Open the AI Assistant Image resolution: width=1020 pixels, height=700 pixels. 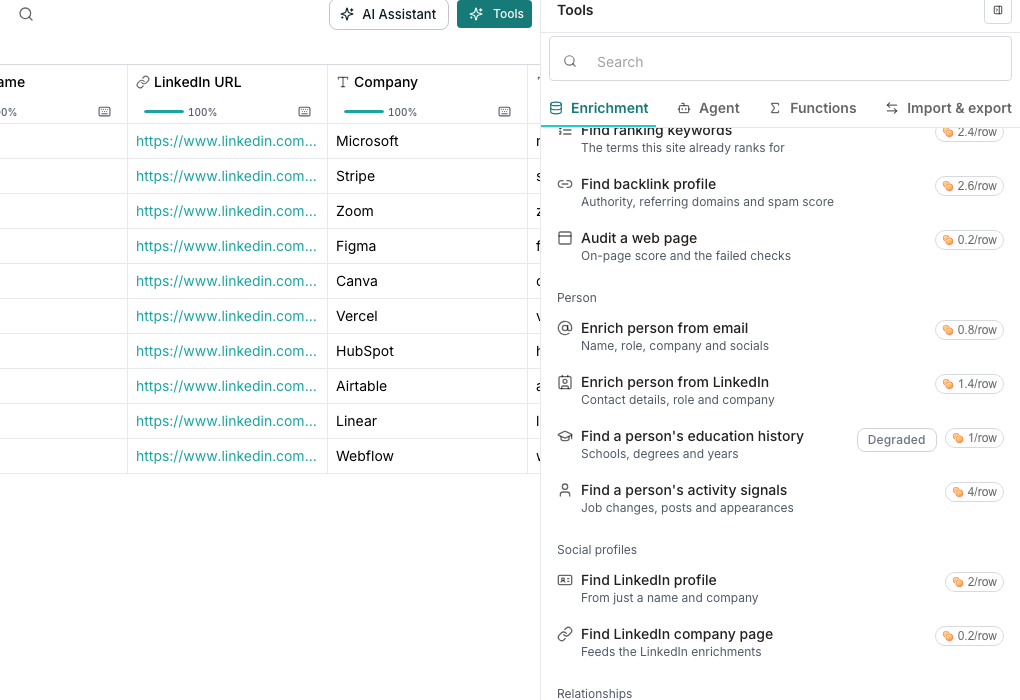pos(389,14)
